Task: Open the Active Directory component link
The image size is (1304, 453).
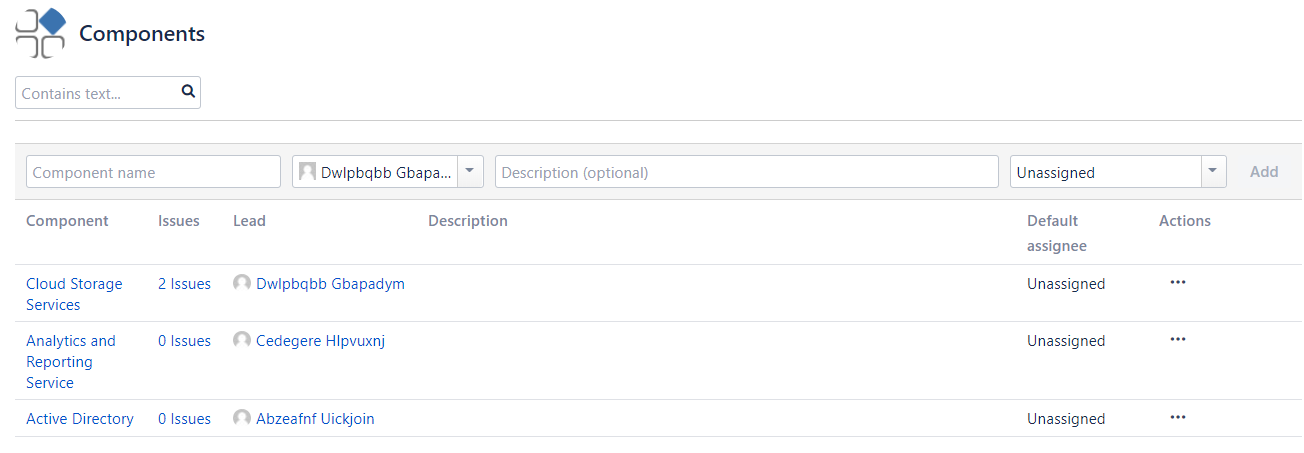Action: point(80,419)
